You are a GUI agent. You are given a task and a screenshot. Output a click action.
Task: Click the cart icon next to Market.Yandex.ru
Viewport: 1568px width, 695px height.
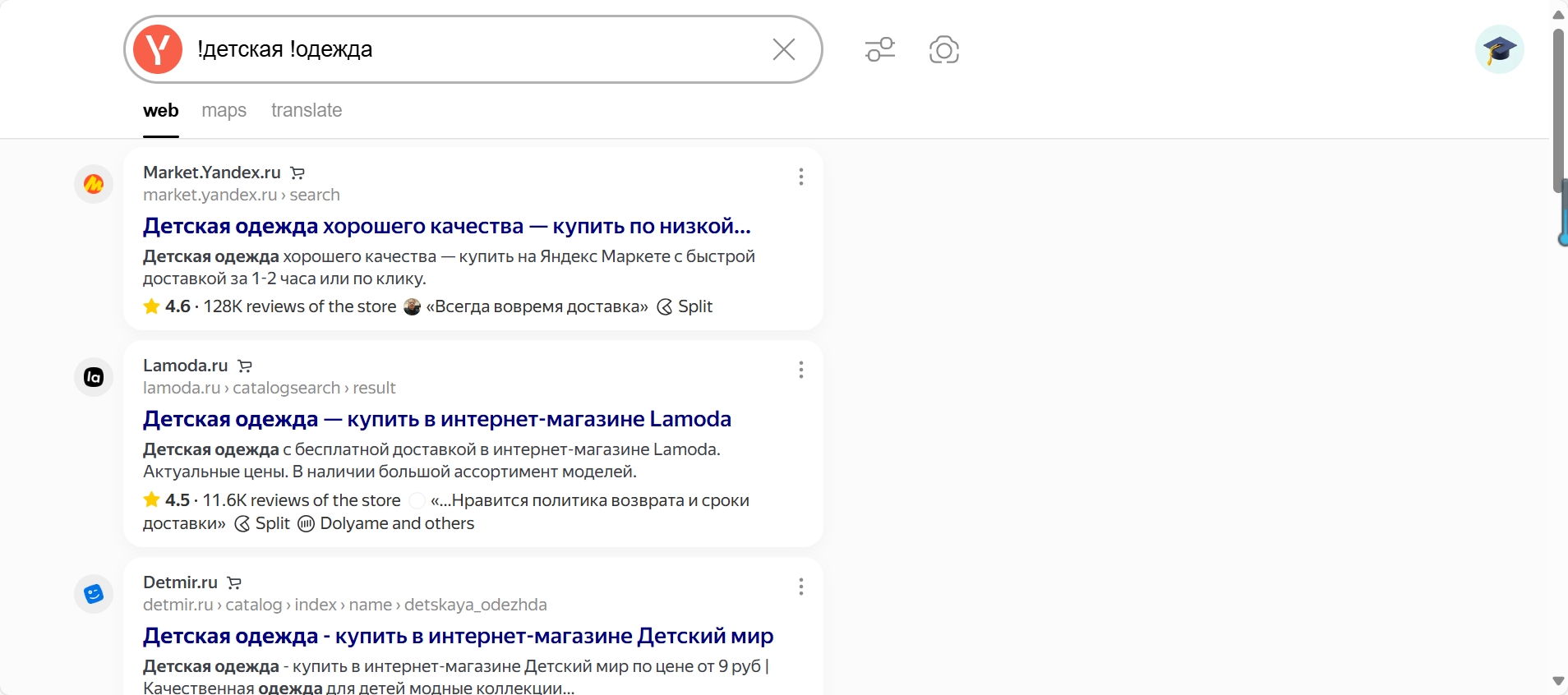click(x=297, y=173)
